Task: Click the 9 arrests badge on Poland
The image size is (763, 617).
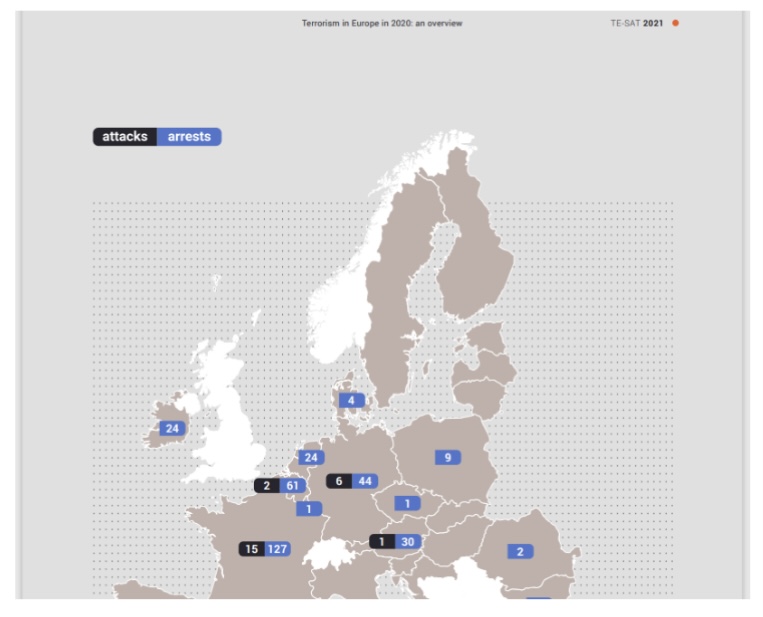Action: (x=448, y=457)
